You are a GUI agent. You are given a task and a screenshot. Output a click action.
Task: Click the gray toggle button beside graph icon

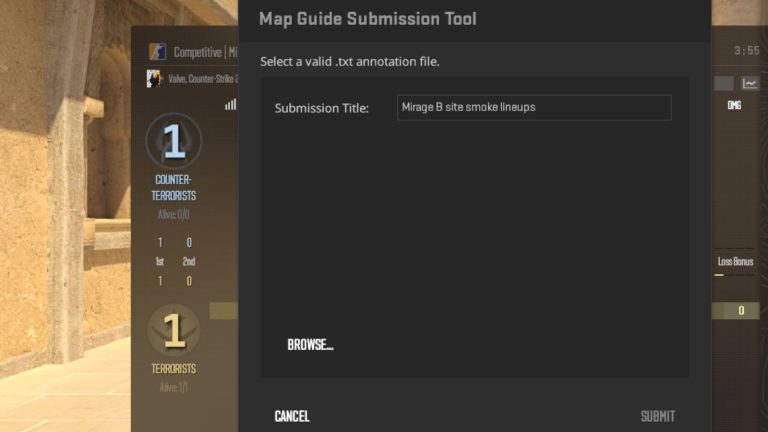(723, 84)
